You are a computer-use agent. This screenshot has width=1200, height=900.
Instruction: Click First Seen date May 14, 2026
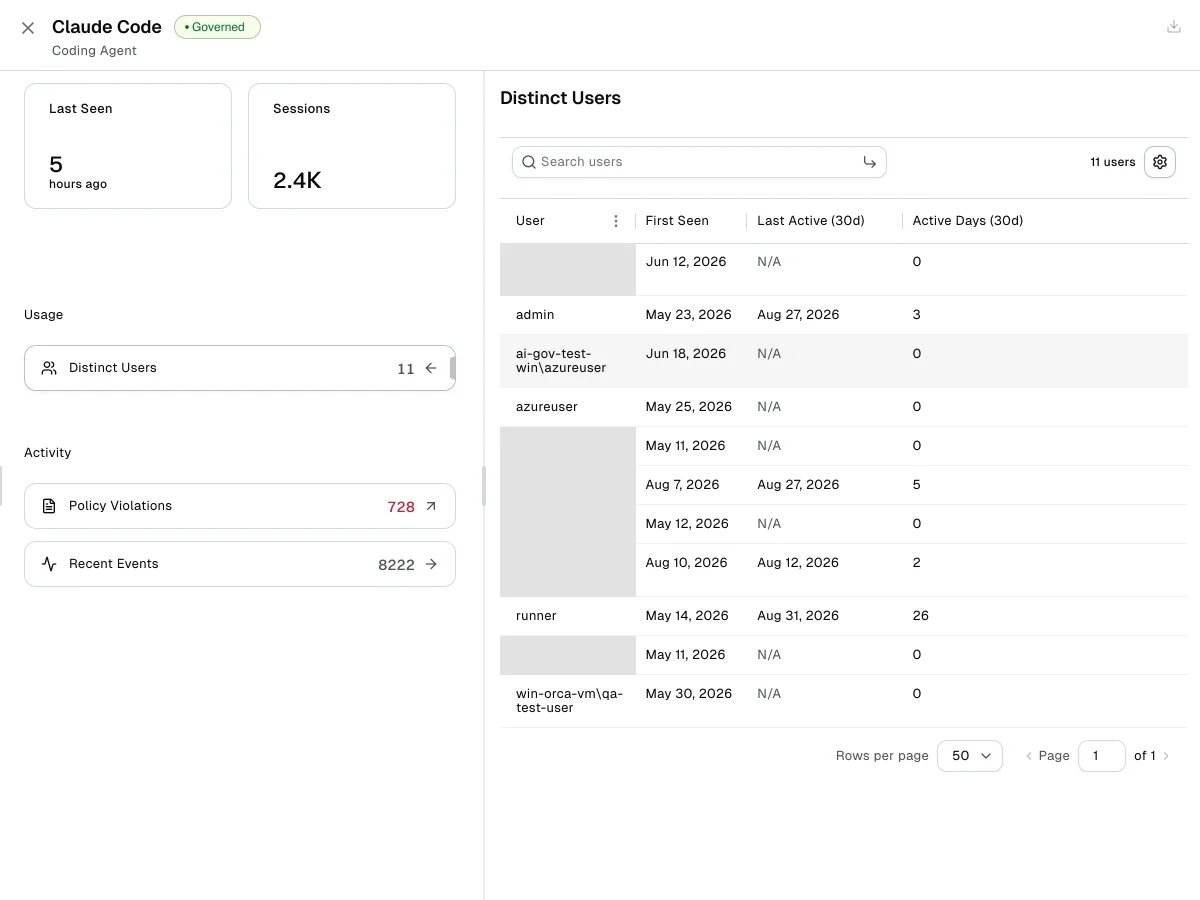(688, 616)
